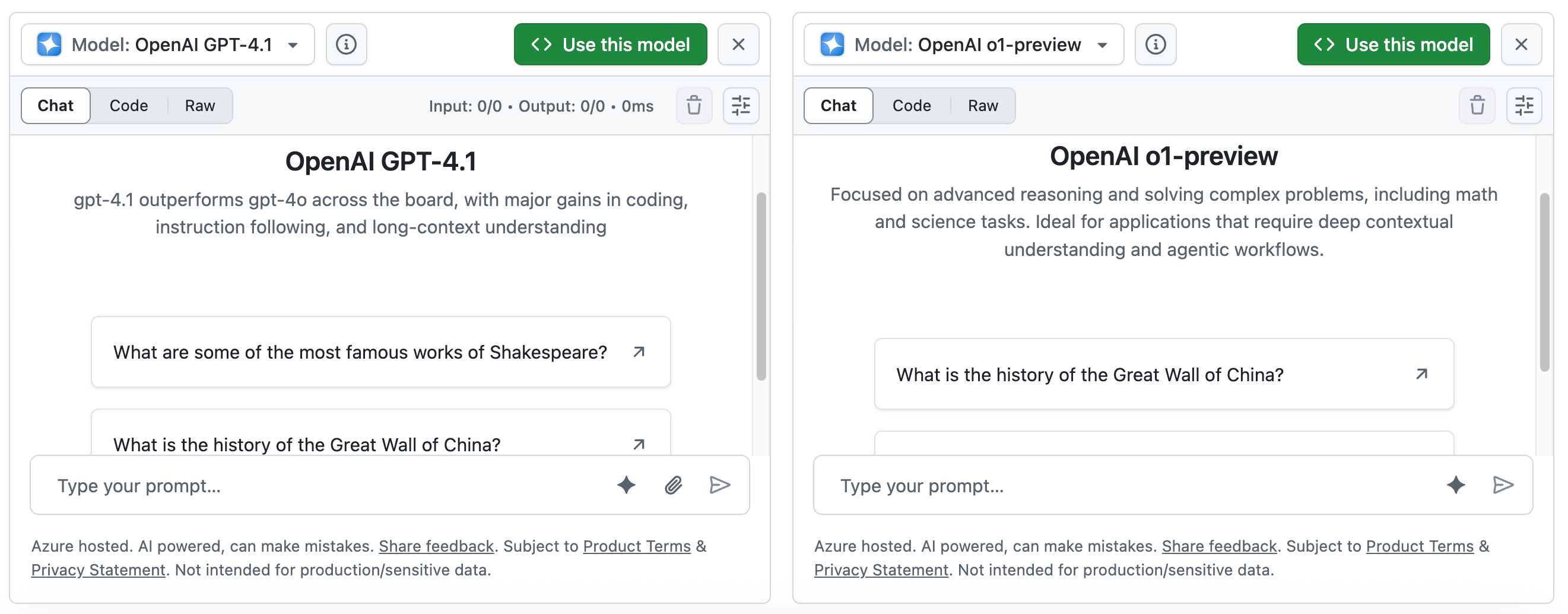
Task: Open the Share feedback link
Action: coord(436,546)
